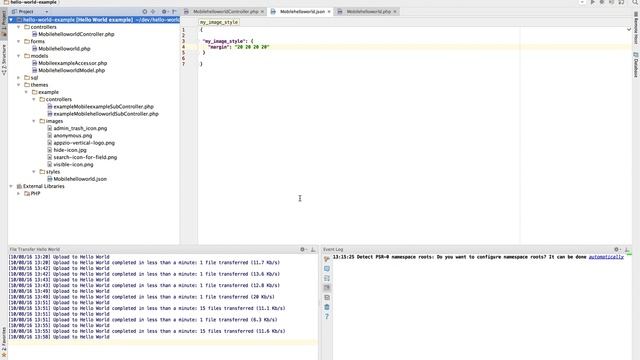Collapse the images folder
640x360 pixels.
pos(34,121)
